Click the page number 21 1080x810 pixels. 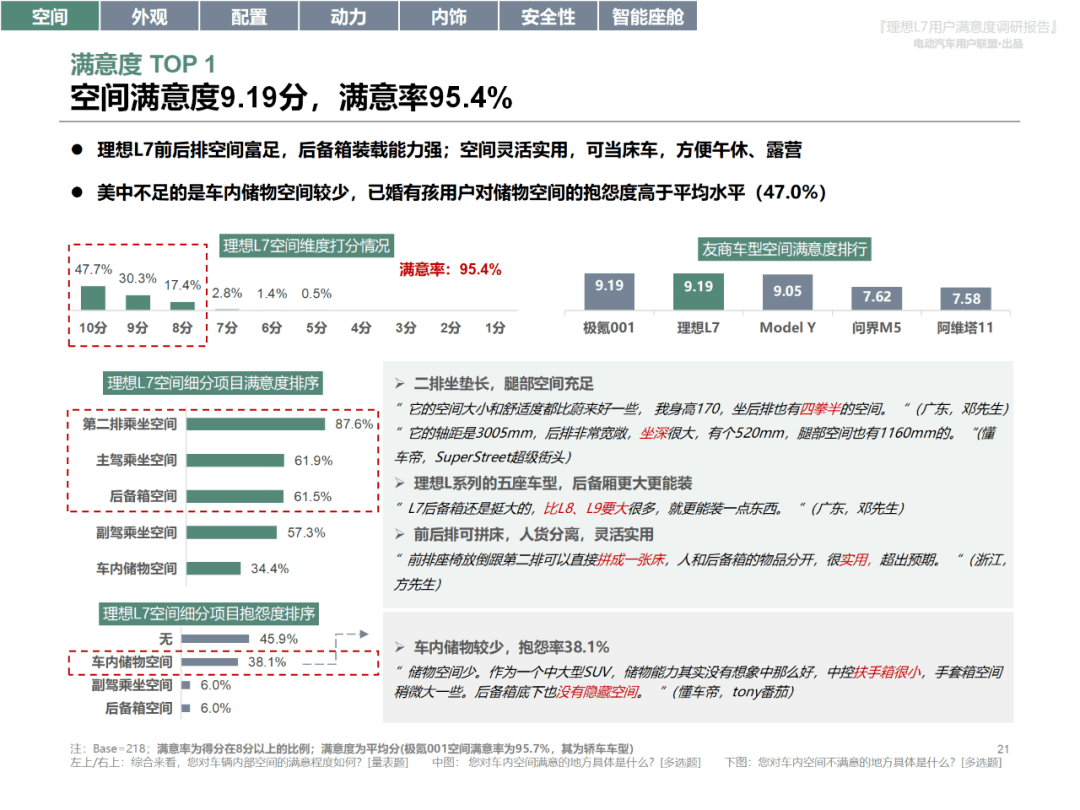coord(1003,749)
